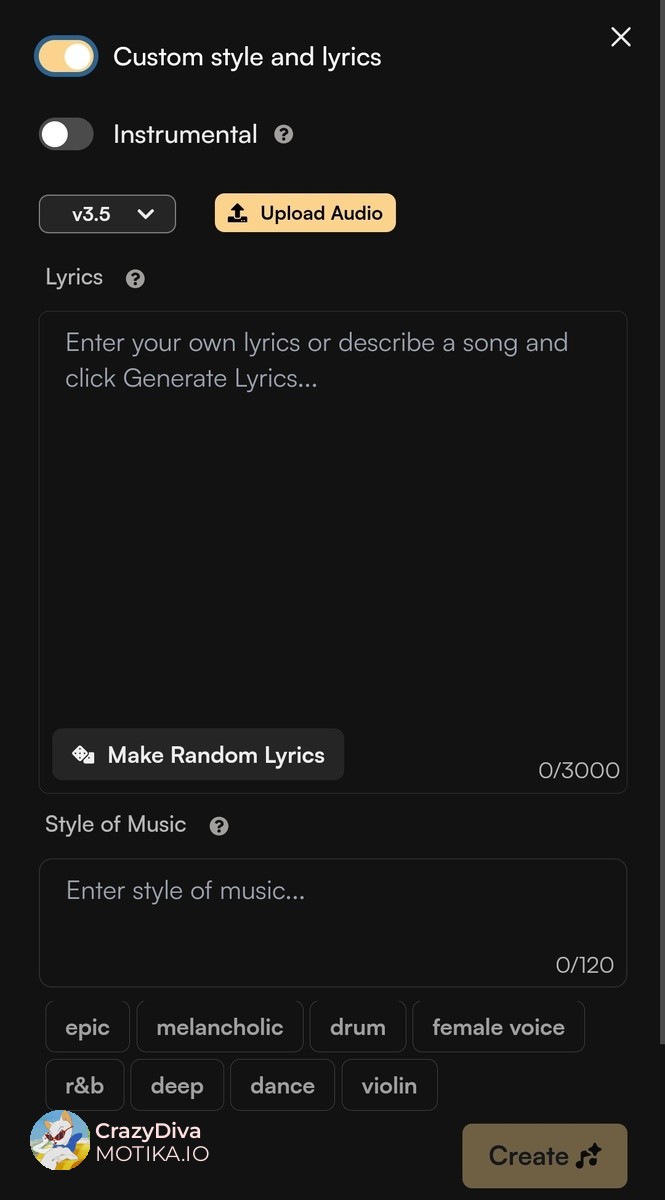The width and height of the screenshot is (665, 1200).
Task: Click the Lyrics help question mark icon
Action: pos(136,279)
